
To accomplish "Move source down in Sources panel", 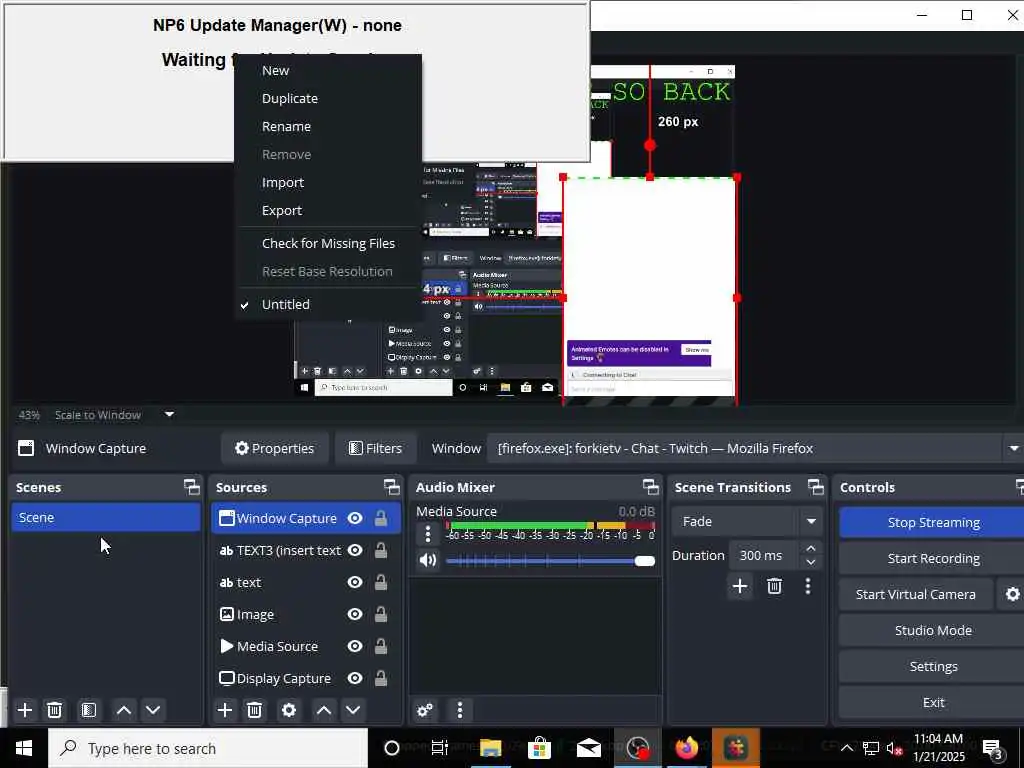I will 353,710.
